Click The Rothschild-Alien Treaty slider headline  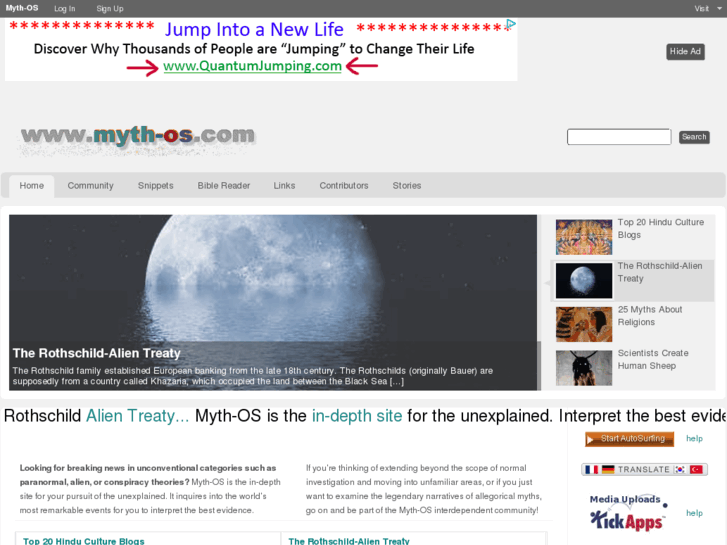point(96,353)
